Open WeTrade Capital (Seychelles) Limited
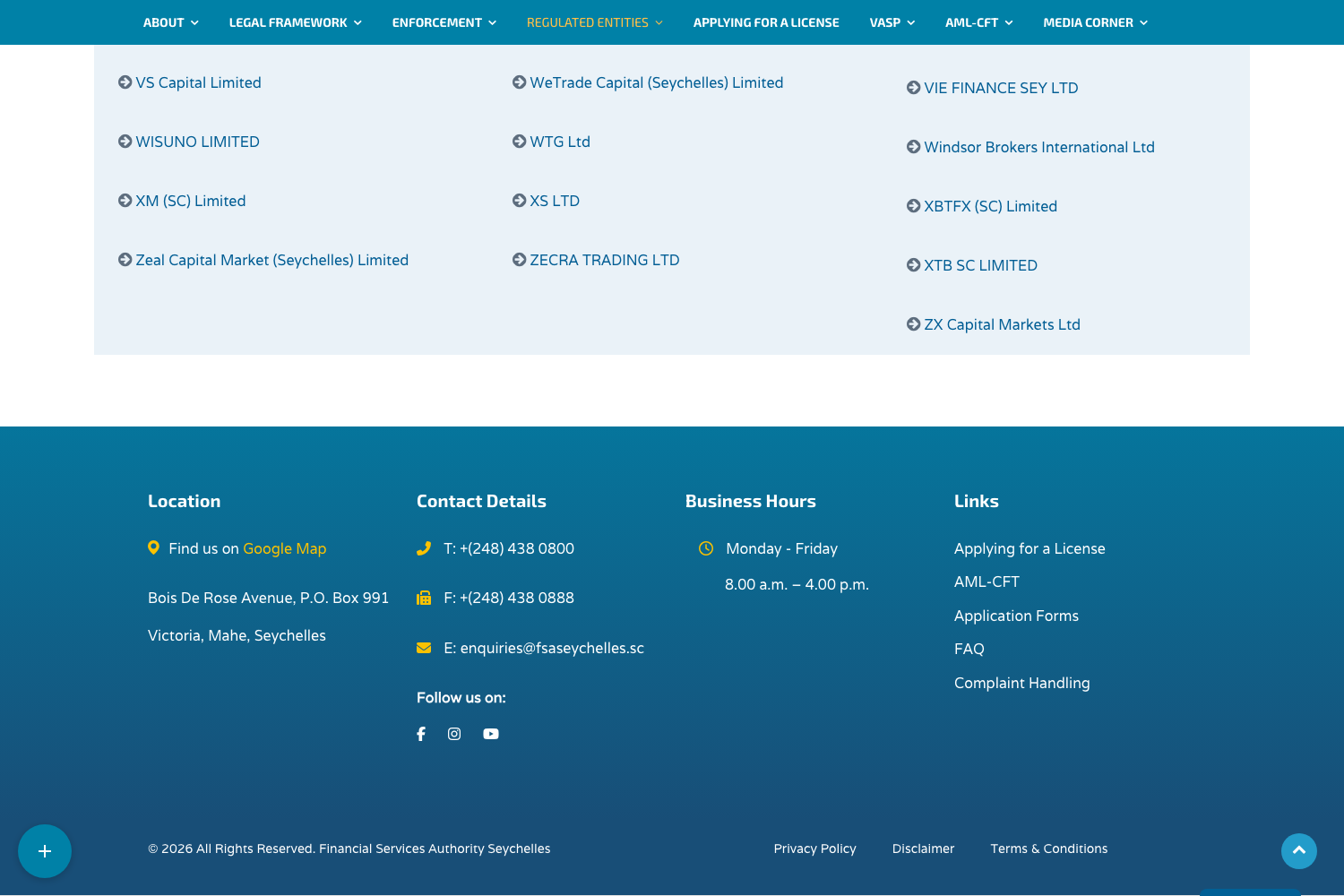The image size is (1344, 896). tap(657, 82)
